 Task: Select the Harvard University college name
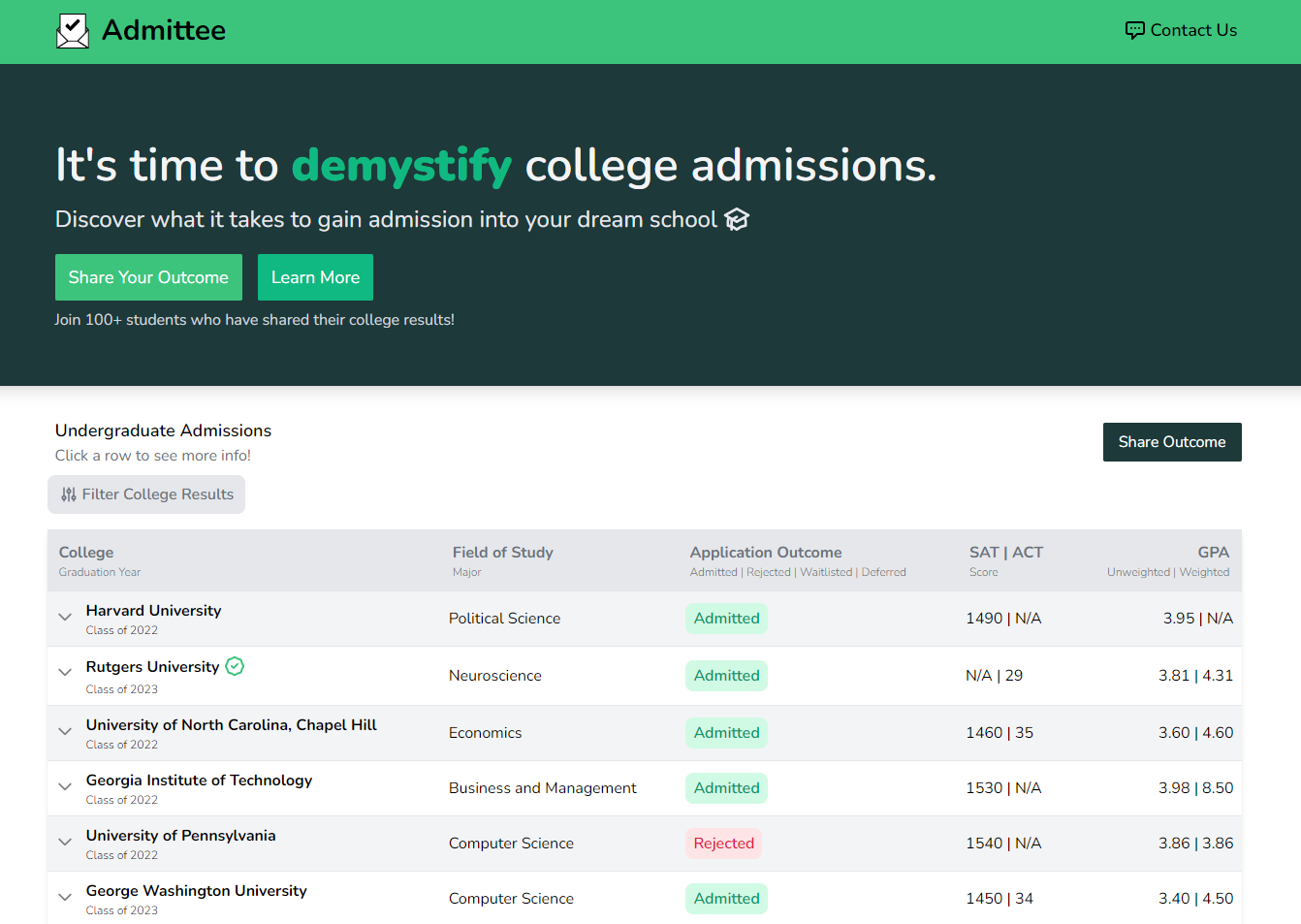[153, 611]
